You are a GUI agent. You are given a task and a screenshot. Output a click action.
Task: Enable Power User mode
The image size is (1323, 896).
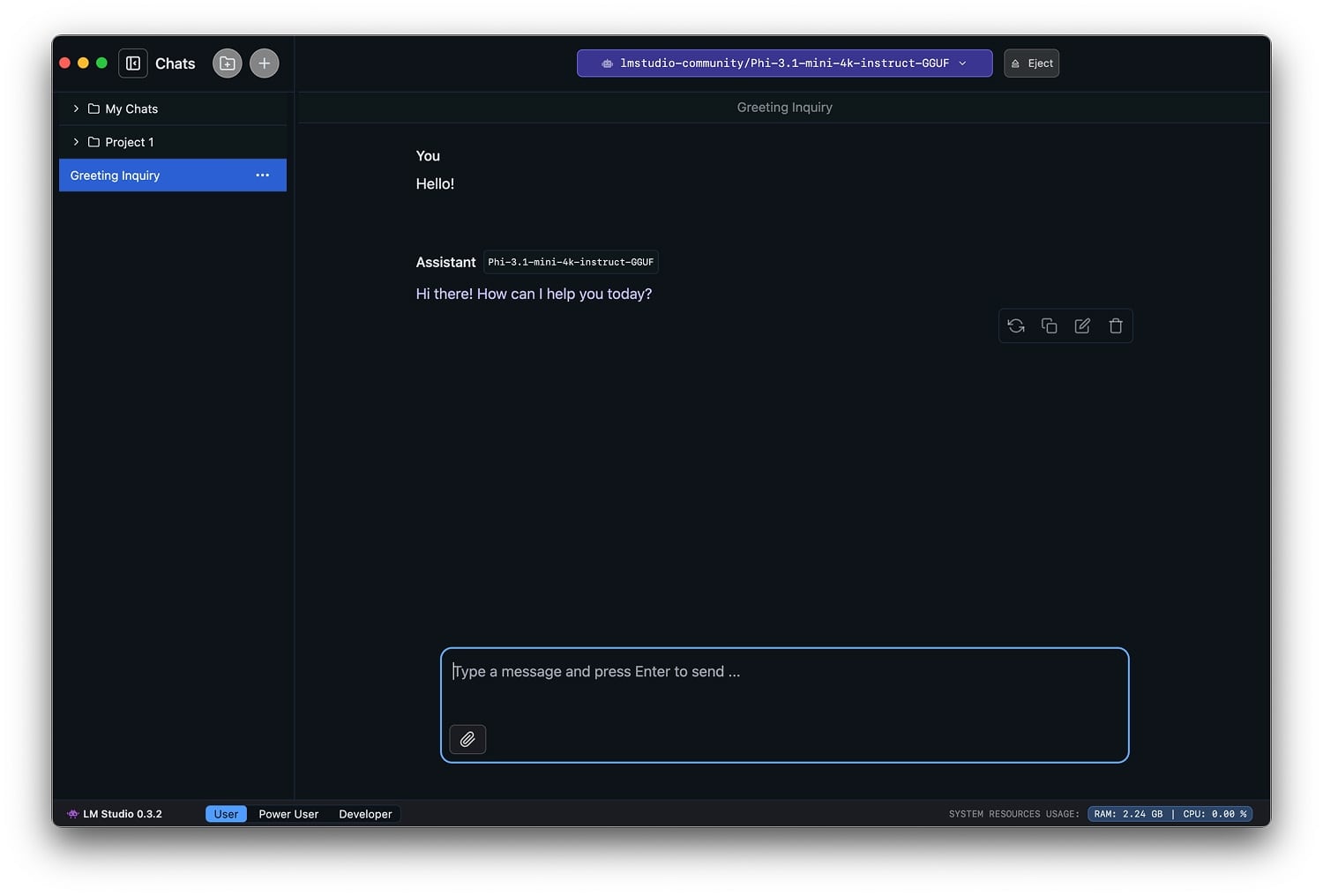pyautogui.click(x=288, y=813)
